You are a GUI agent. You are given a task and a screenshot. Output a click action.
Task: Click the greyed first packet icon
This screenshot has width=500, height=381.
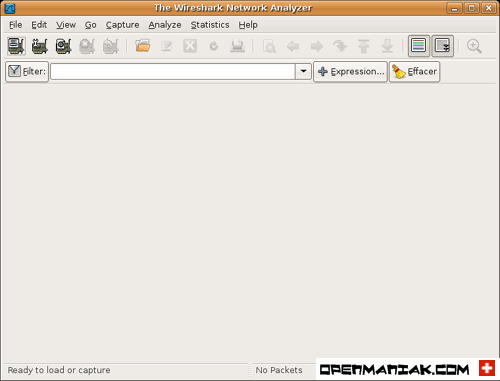364,46
